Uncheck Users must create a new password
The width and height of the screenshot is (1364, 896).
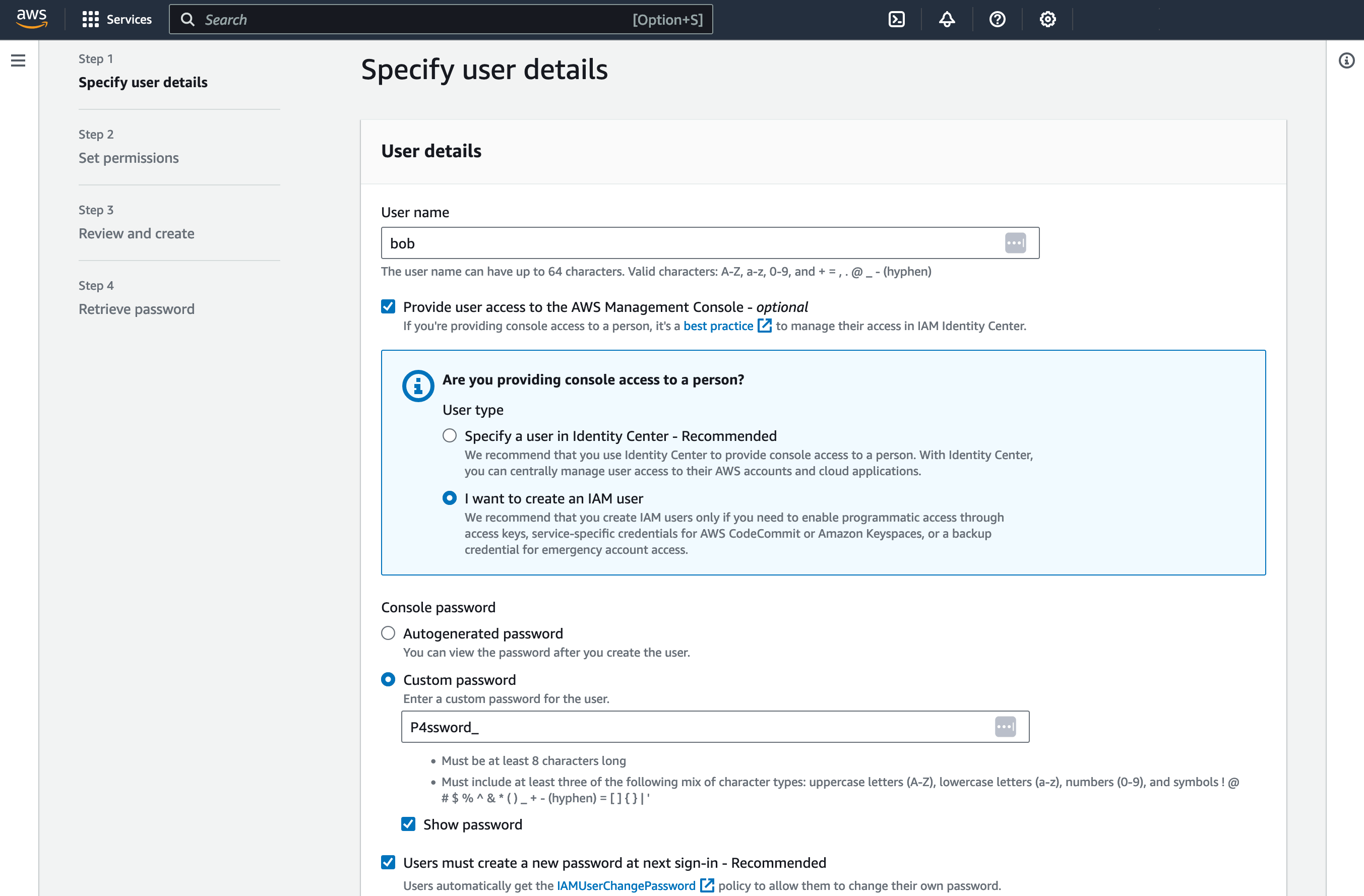tap(388, 862)
